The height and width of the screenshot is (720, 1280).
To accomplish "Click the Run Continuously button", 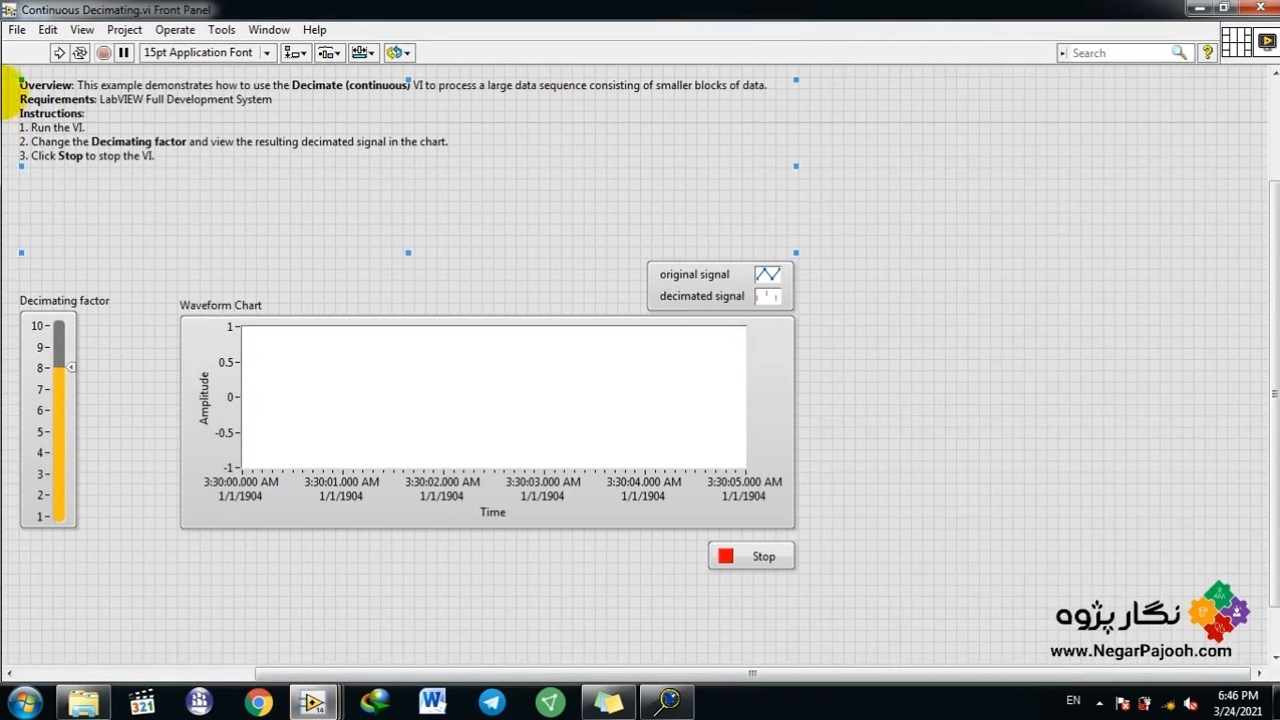I will (80, 53).
